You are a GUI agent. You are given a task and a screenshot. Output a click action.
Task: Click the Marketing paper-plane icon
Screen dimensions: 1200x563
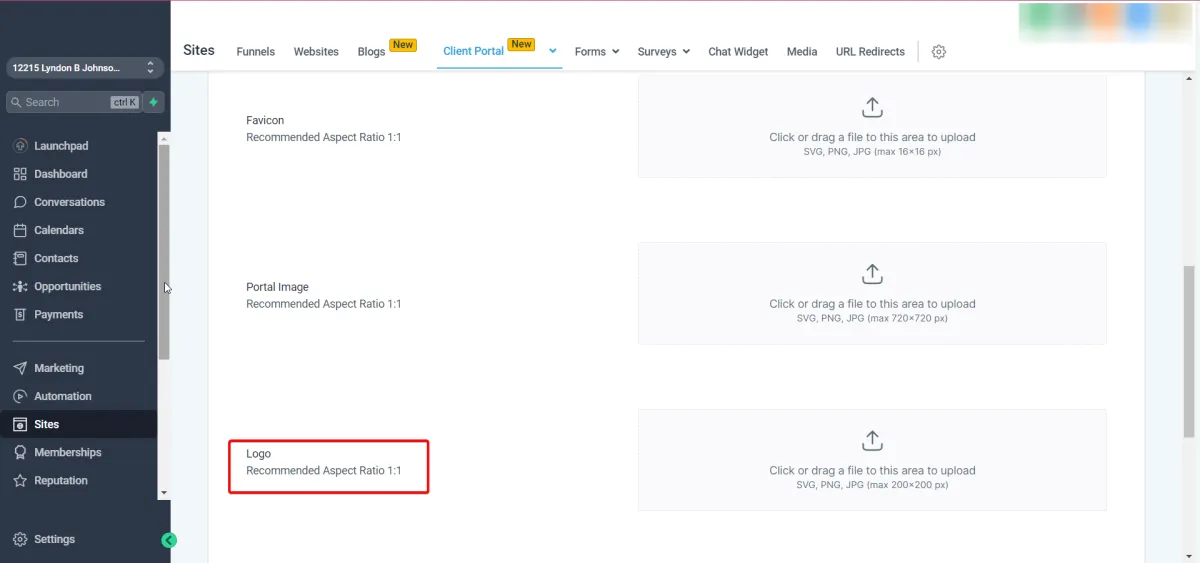pyautogui.click(x=20, y=368)
